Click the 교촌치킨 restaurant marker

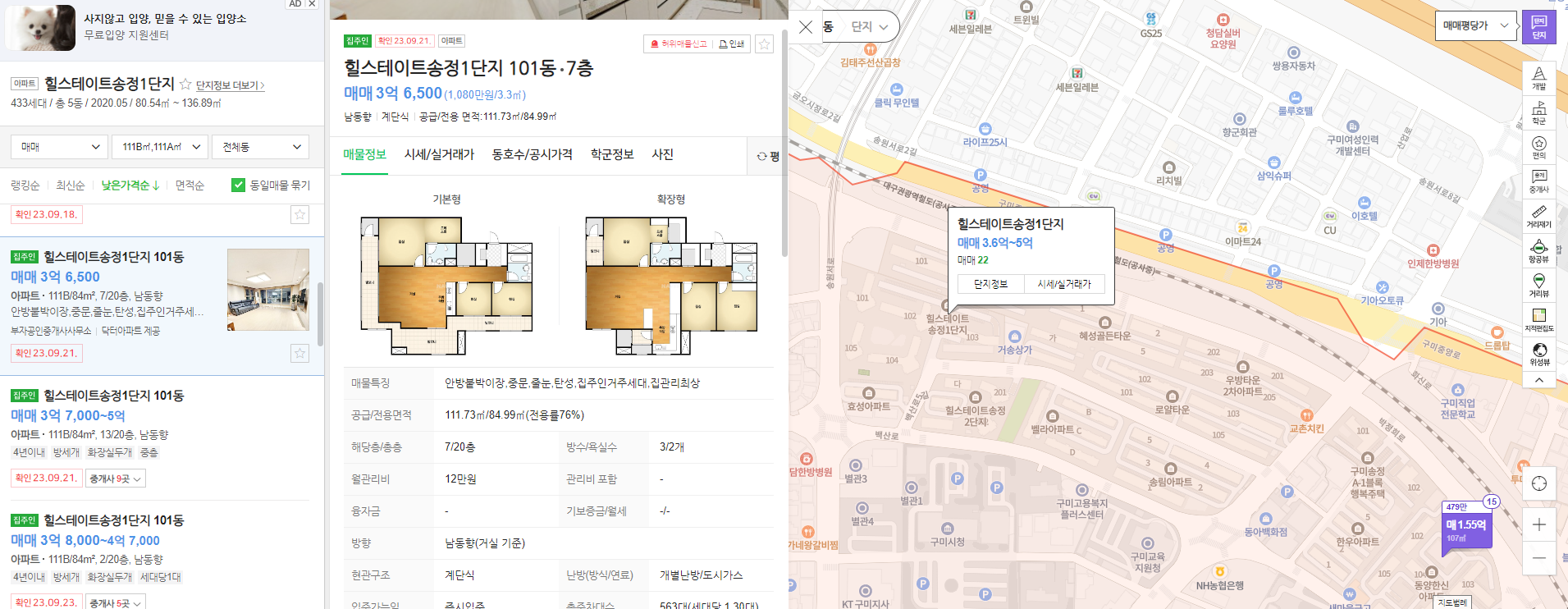pos(1307,422)
